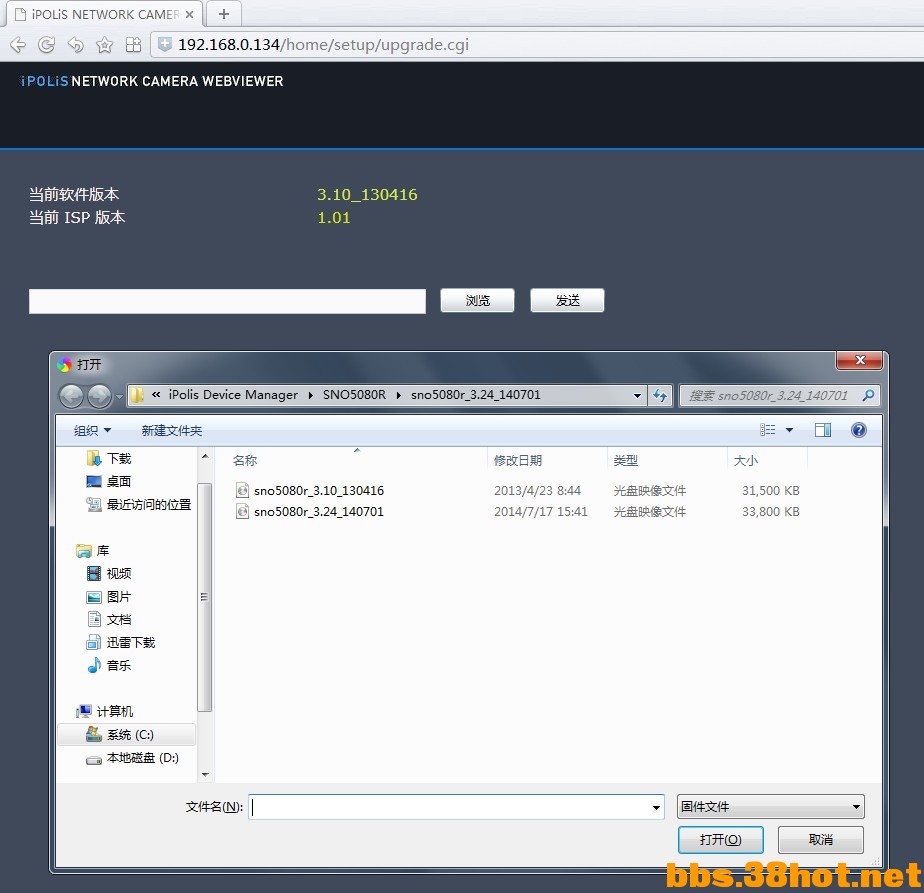924x893 pixels.
Task: Open recent locations dropdown arrow
Action: (x=120, y=397)
